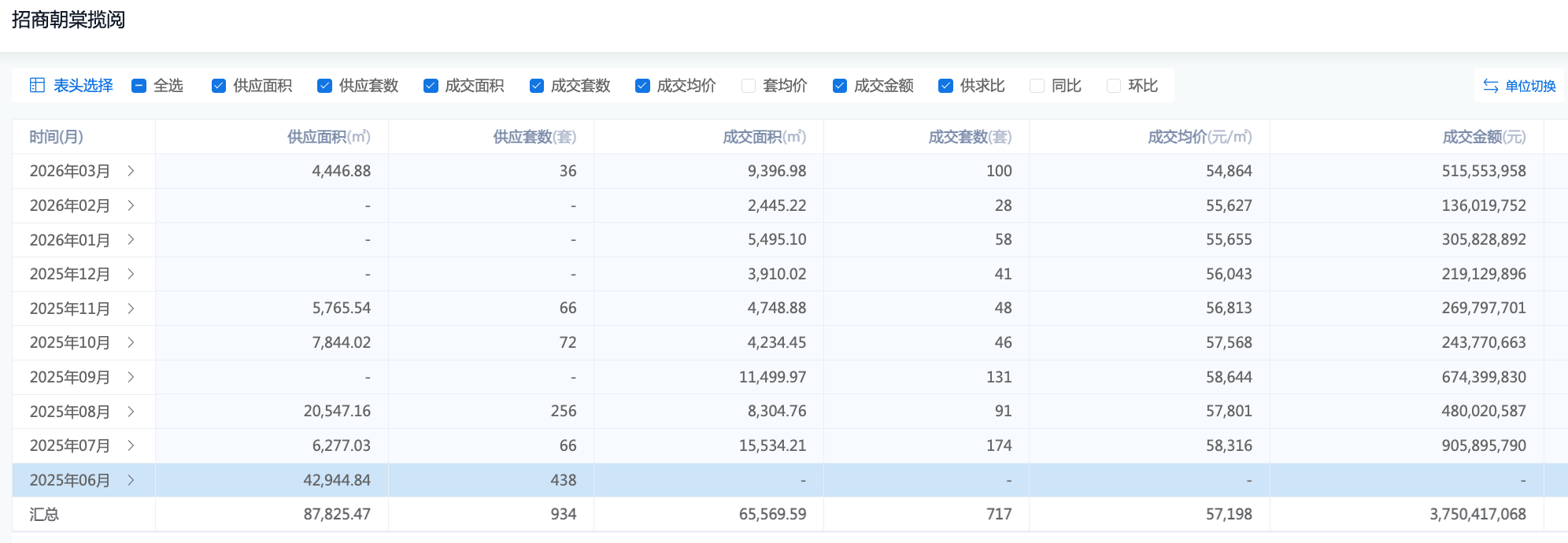Check the 同比 checkbox

point(1037,86)
